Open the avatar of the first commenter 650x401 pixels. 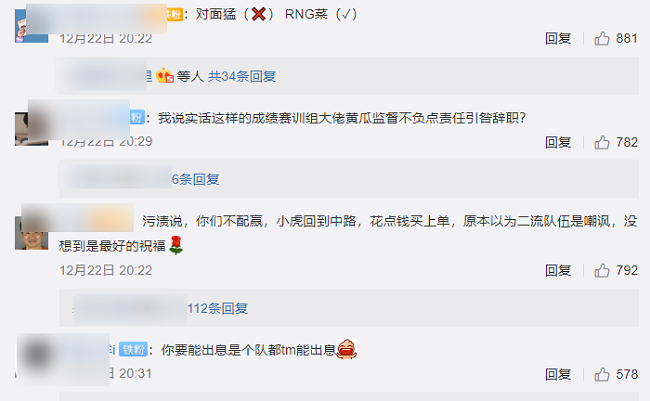click(32, 26)
